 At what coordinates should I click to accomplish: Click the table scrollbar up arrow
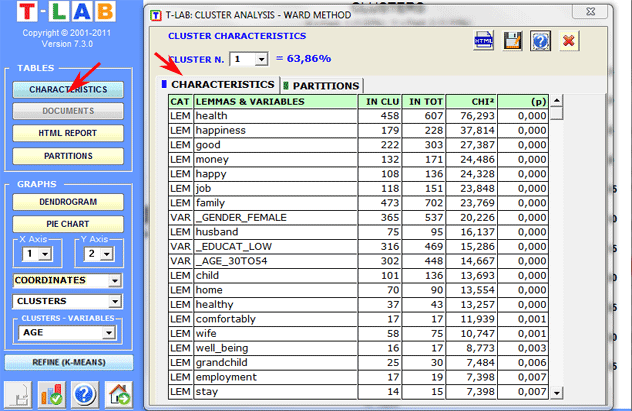(557, 100)
